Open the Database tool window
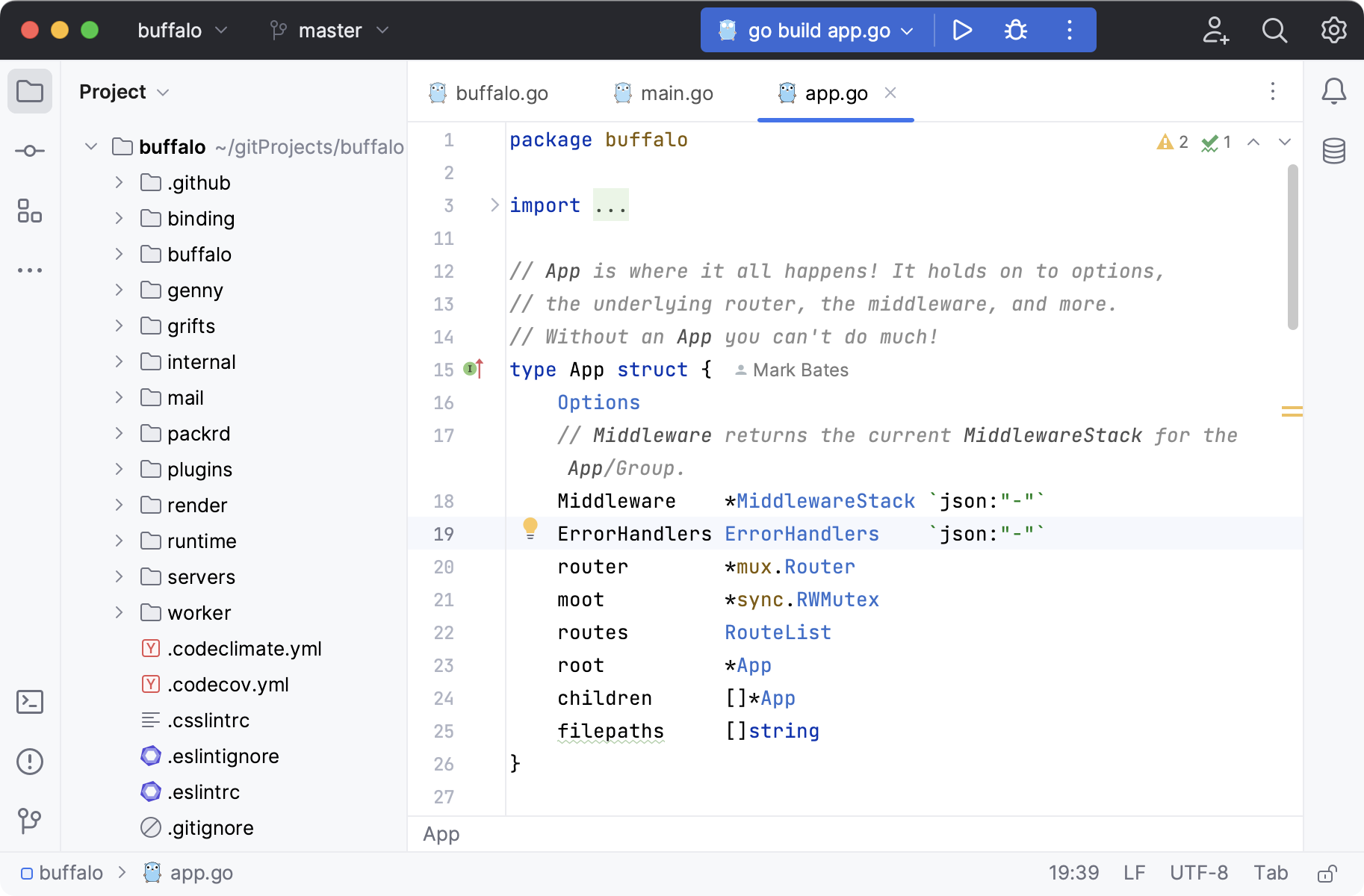Viewport: 1364px width, 896px height. pyautogui.click(x=1334, y=151)
